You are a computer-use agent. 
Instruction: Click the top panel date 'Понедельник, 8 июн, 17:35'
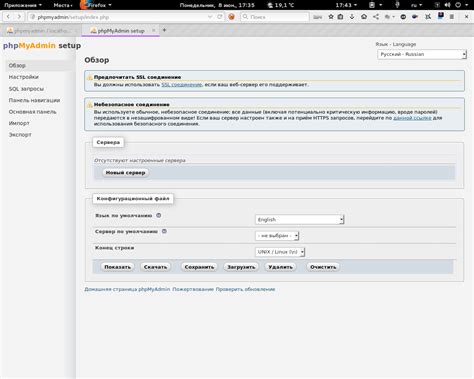coord(217,5)
